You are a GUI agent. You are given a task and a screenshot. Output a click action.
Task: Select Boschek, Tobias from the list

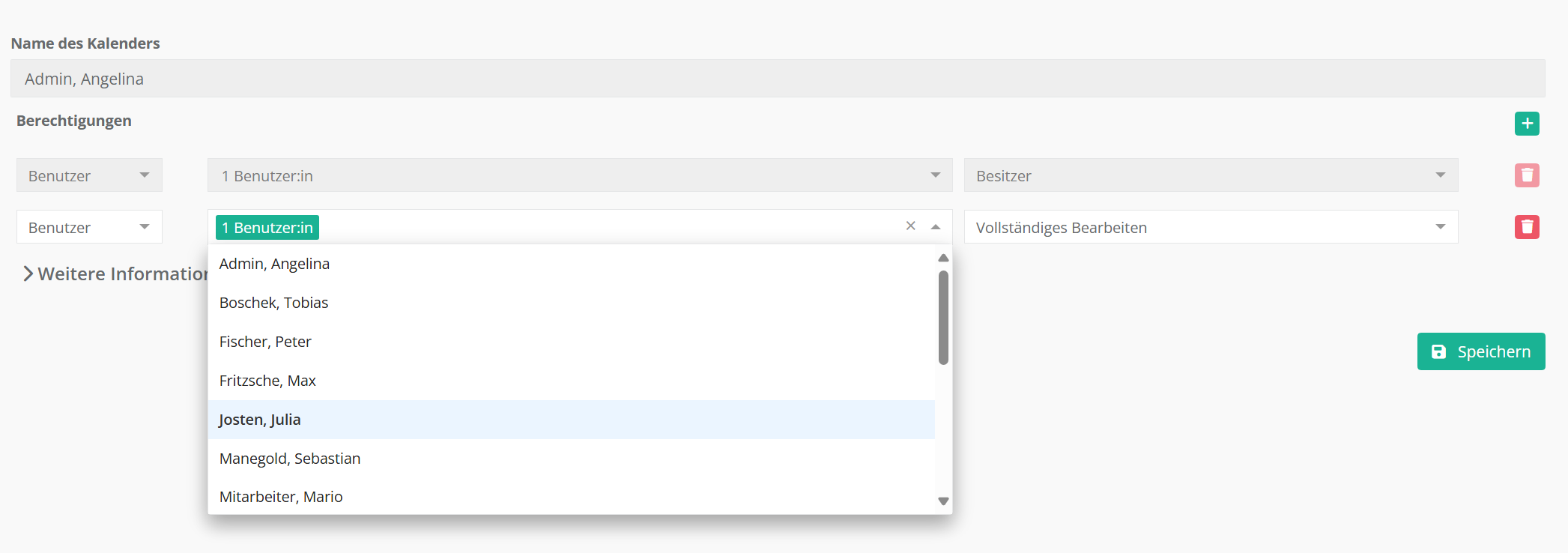coord(273,303)
